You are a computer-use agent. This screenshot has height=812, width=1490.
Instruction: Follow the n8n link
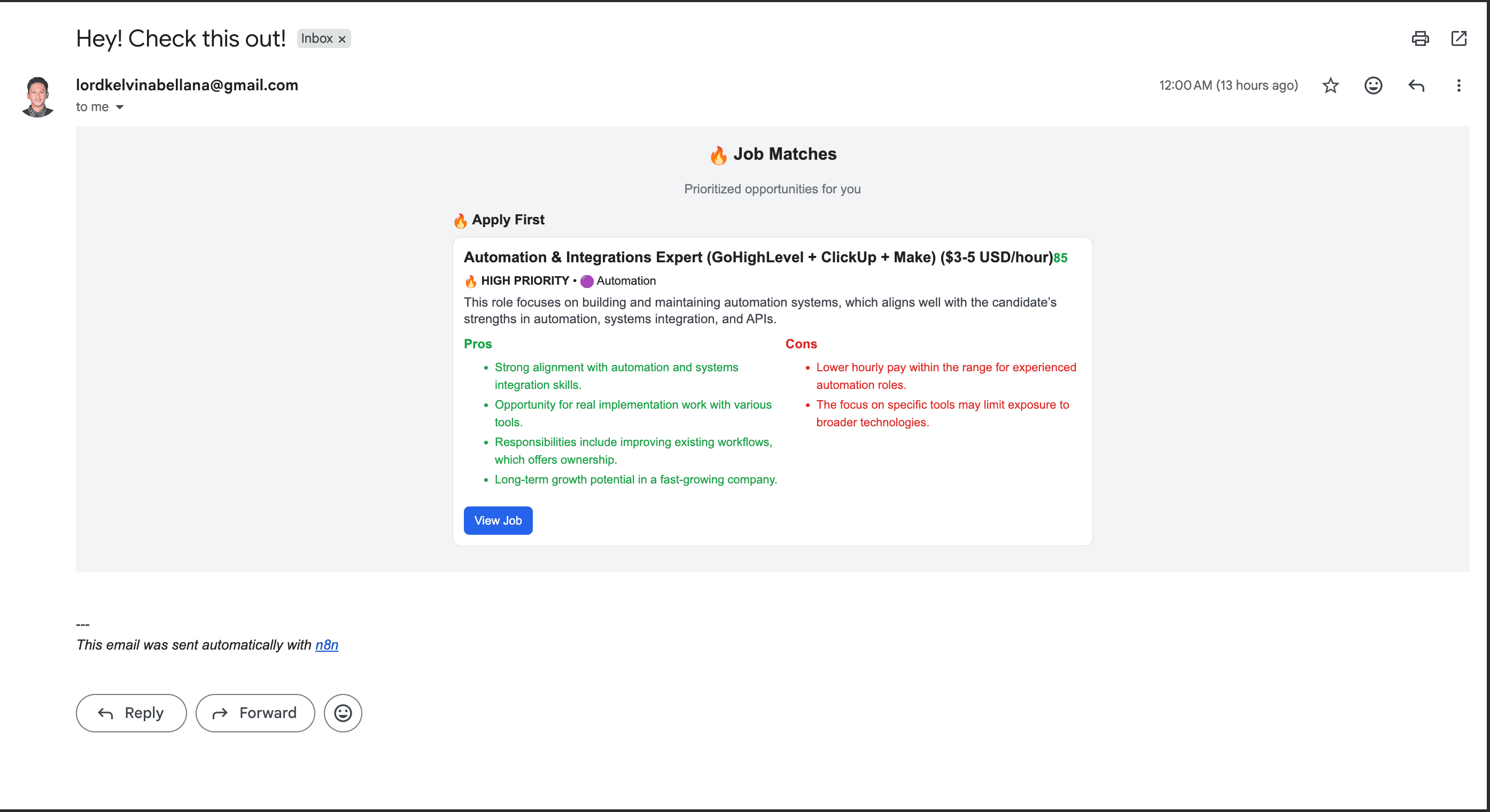[327, 645]
